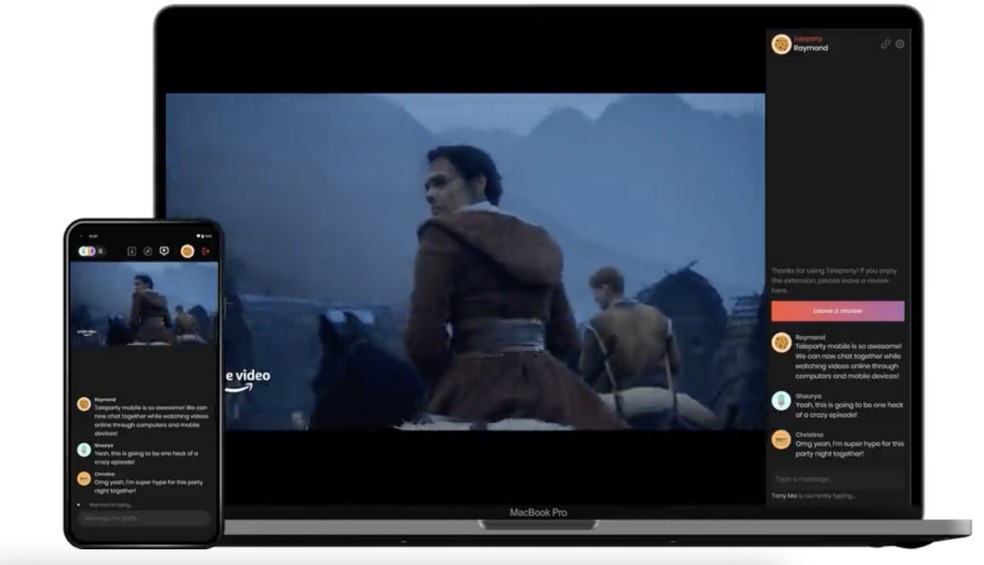Click the Leave a review button
984x565 pixels.
(x=837, y=311)
